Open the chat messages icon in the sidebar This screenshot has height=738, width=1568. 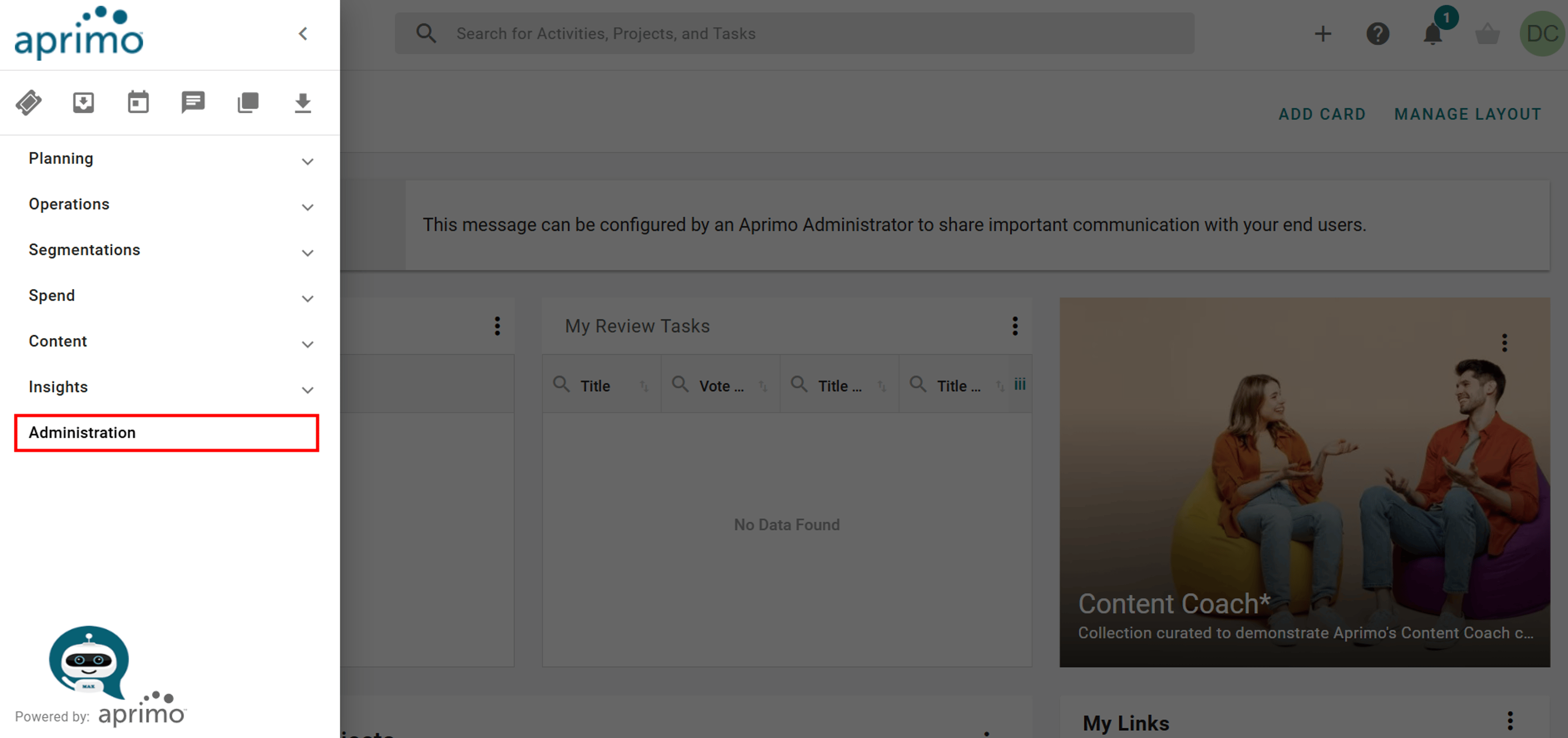pyautogui.click(x=193, y=103)
